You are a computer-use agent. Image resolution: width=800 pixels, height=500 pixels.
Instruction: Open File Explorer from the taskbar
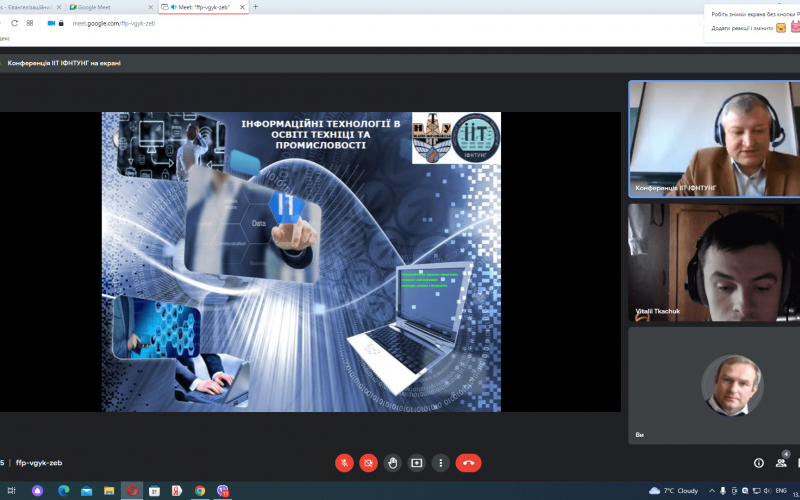109,491
